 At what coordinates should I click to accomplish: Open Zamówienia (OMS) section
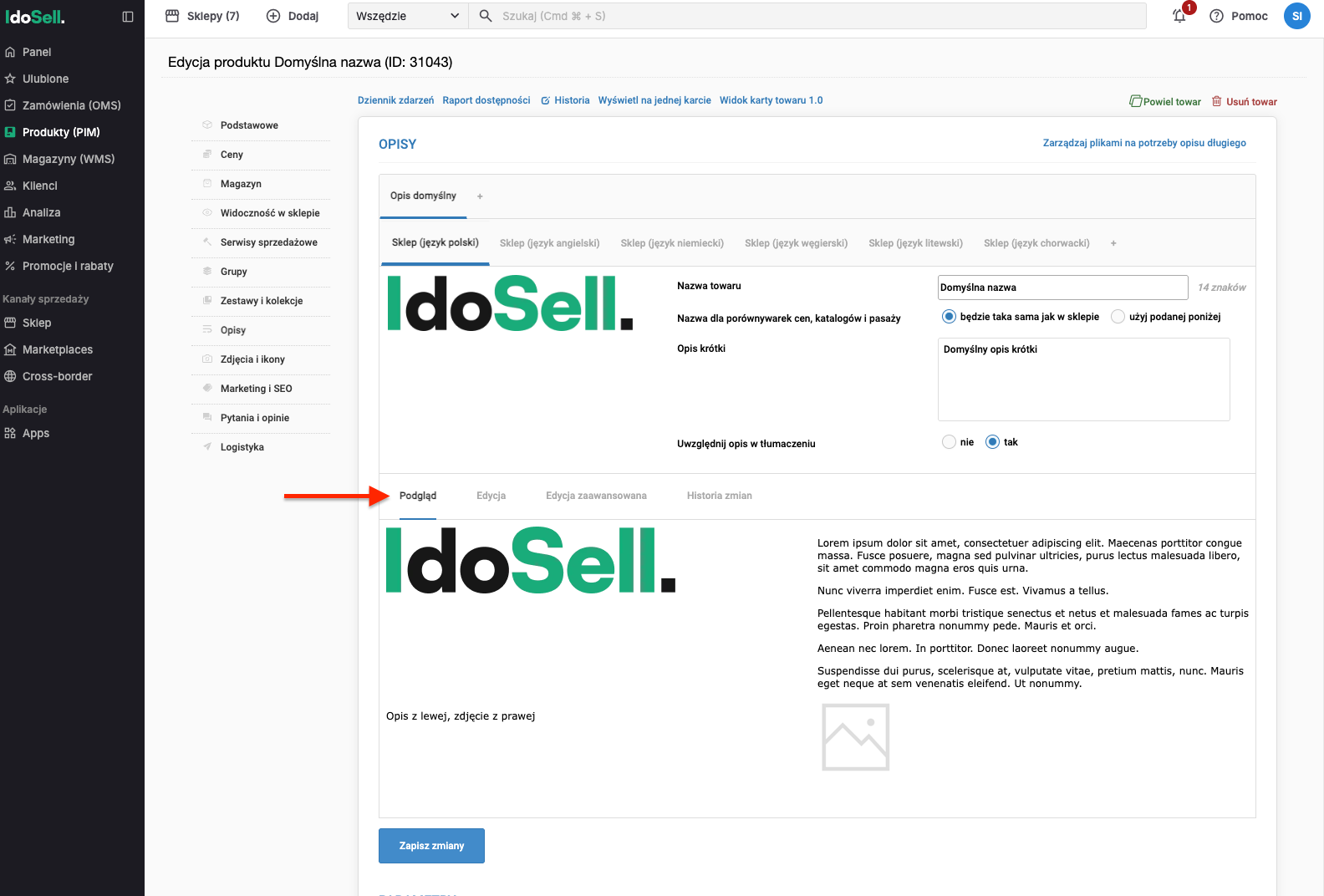pyautogui.click(x=72, y=105)
